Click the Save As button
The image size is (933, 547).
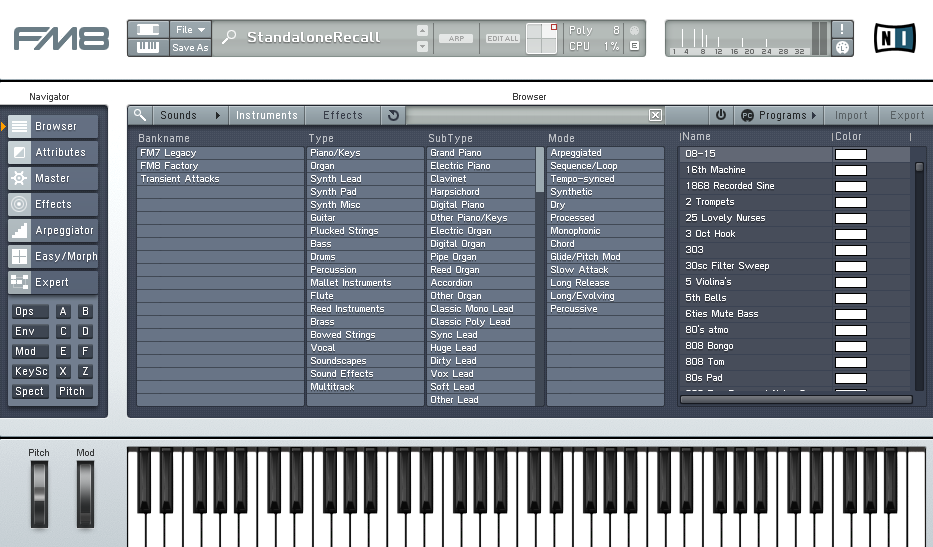point(190,47)
